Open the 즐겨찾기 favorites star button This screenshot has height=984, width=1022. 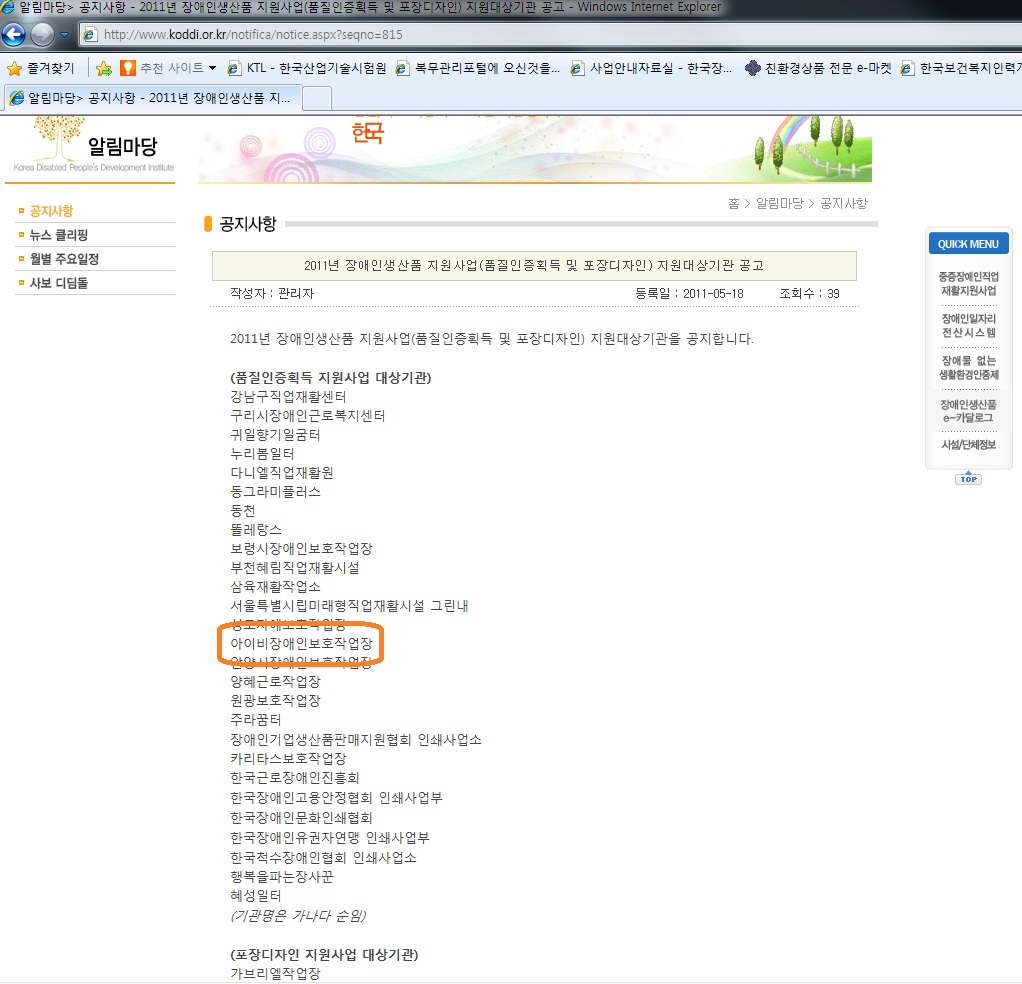40,68
